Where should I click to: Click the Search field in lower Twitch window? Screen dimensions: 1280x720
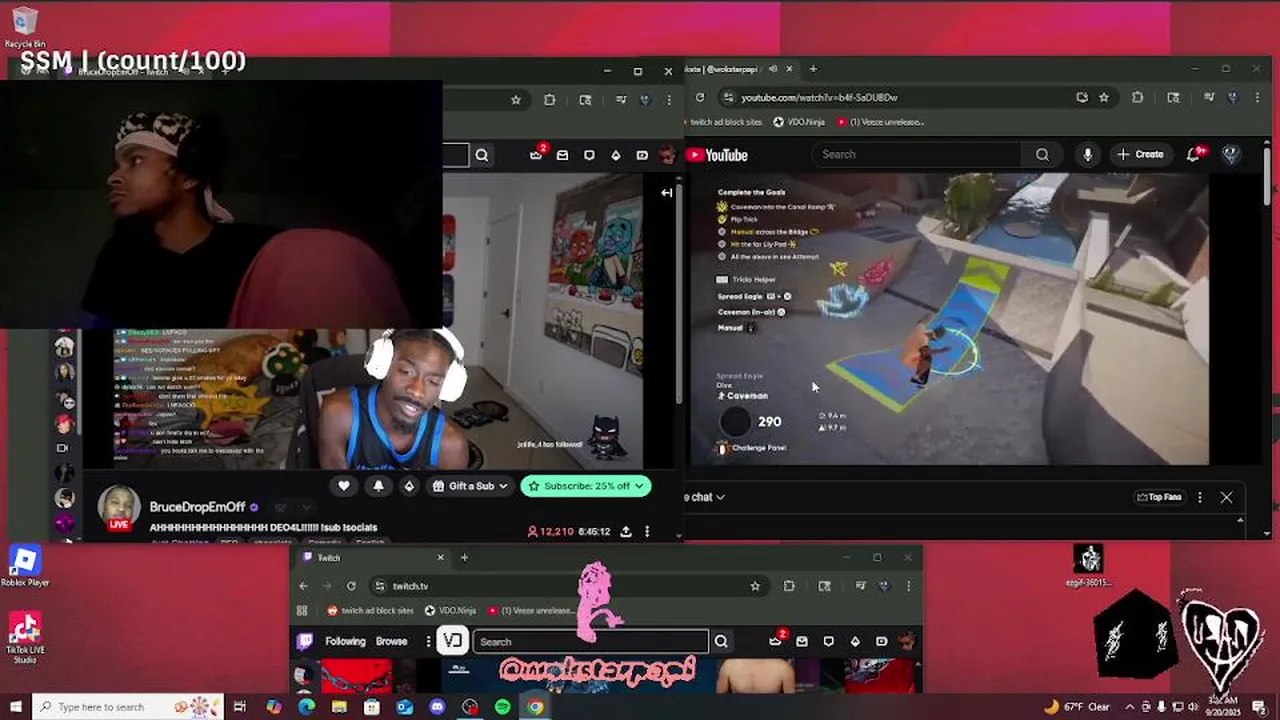[591, 641]
